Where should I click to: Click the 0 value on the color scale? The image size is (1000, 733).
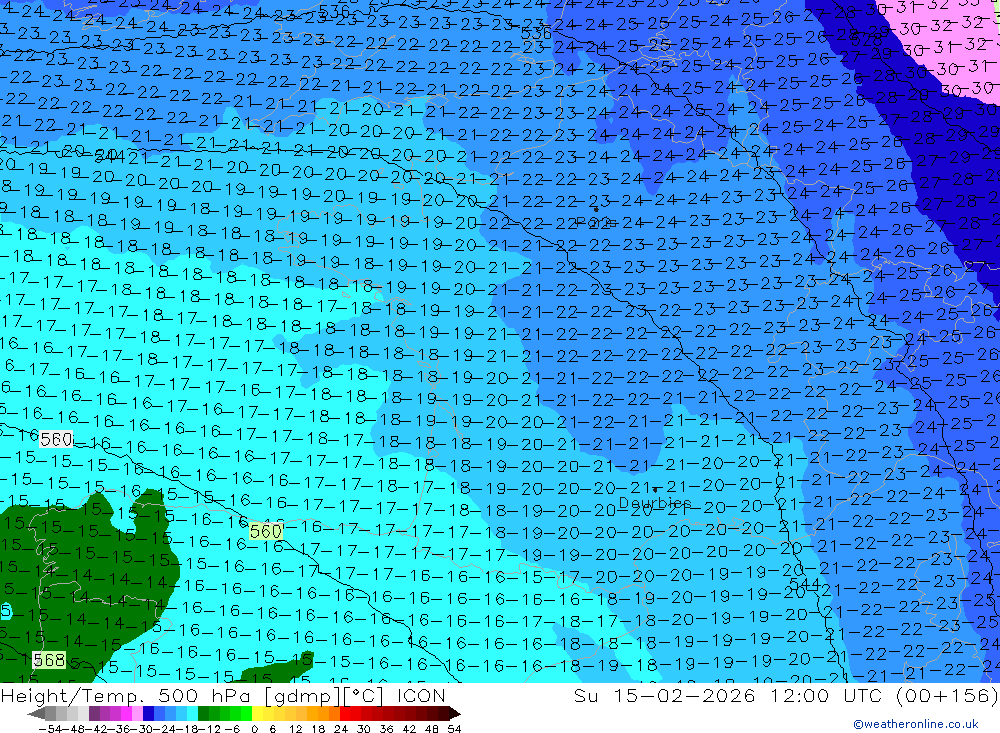click(254, 729)
